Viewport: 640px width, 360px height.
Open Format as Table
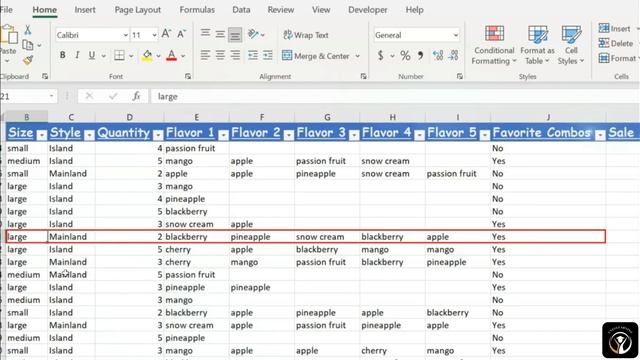tap(537, 45)
